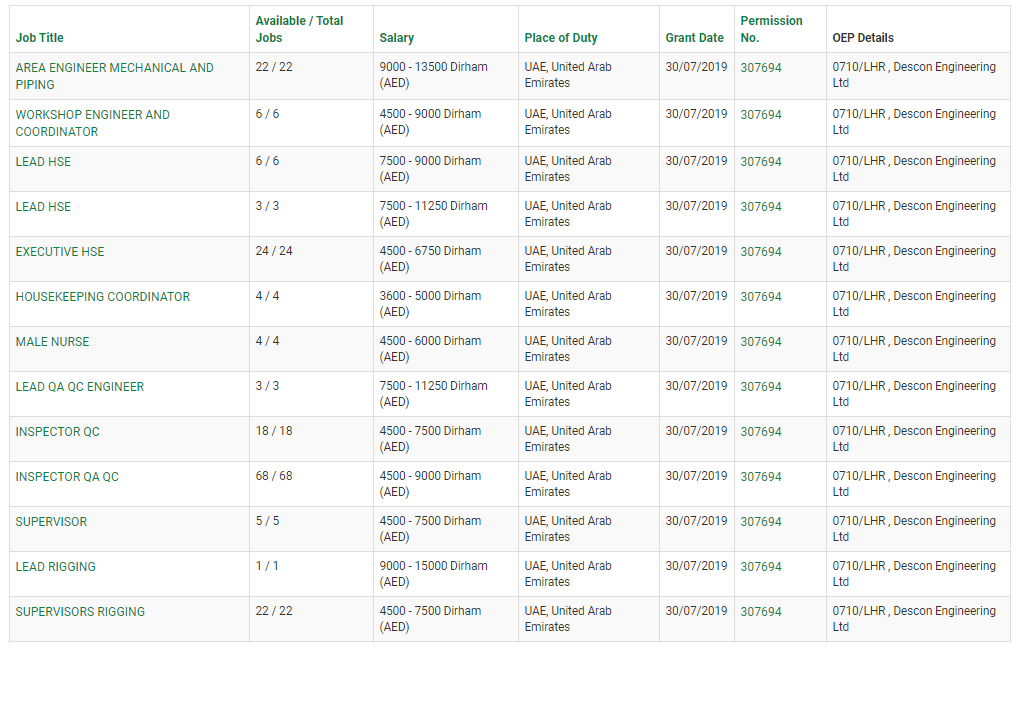Open the SUPERVISOR job link
The height and width of the screenshot is (719, 1018).
click(x=51, y=522)
